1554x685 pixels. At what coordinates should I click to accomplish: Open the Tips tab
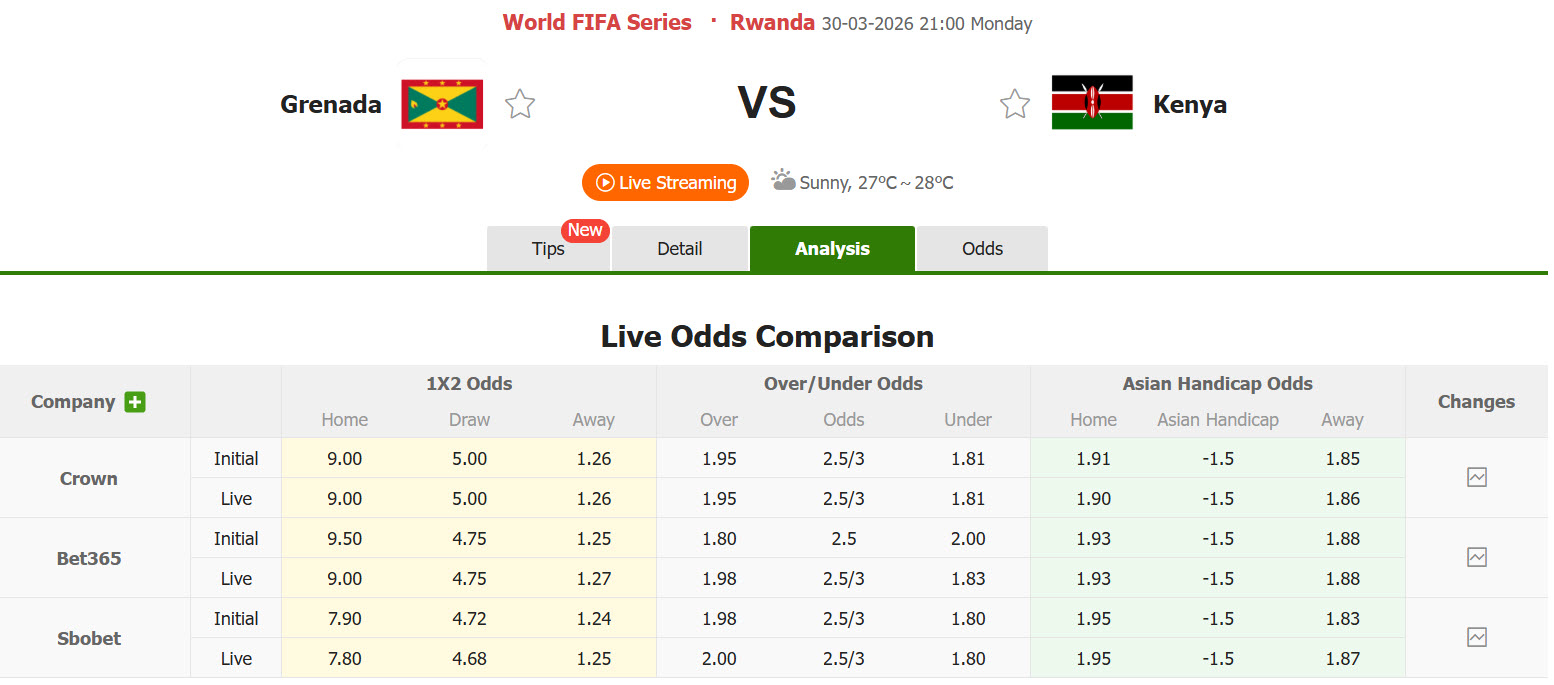pyautogui.click(x=548, y=249)
